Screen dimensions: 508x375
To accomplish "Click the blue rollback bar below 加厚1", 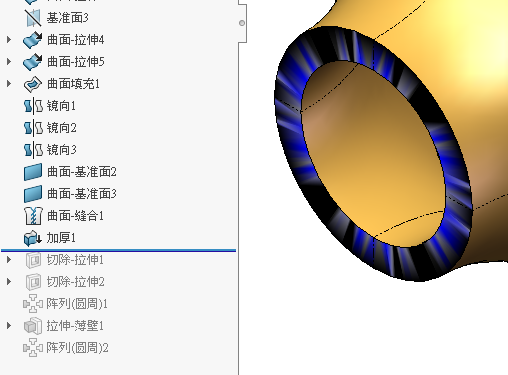I will pyautogui.click(x=118, y=250).
